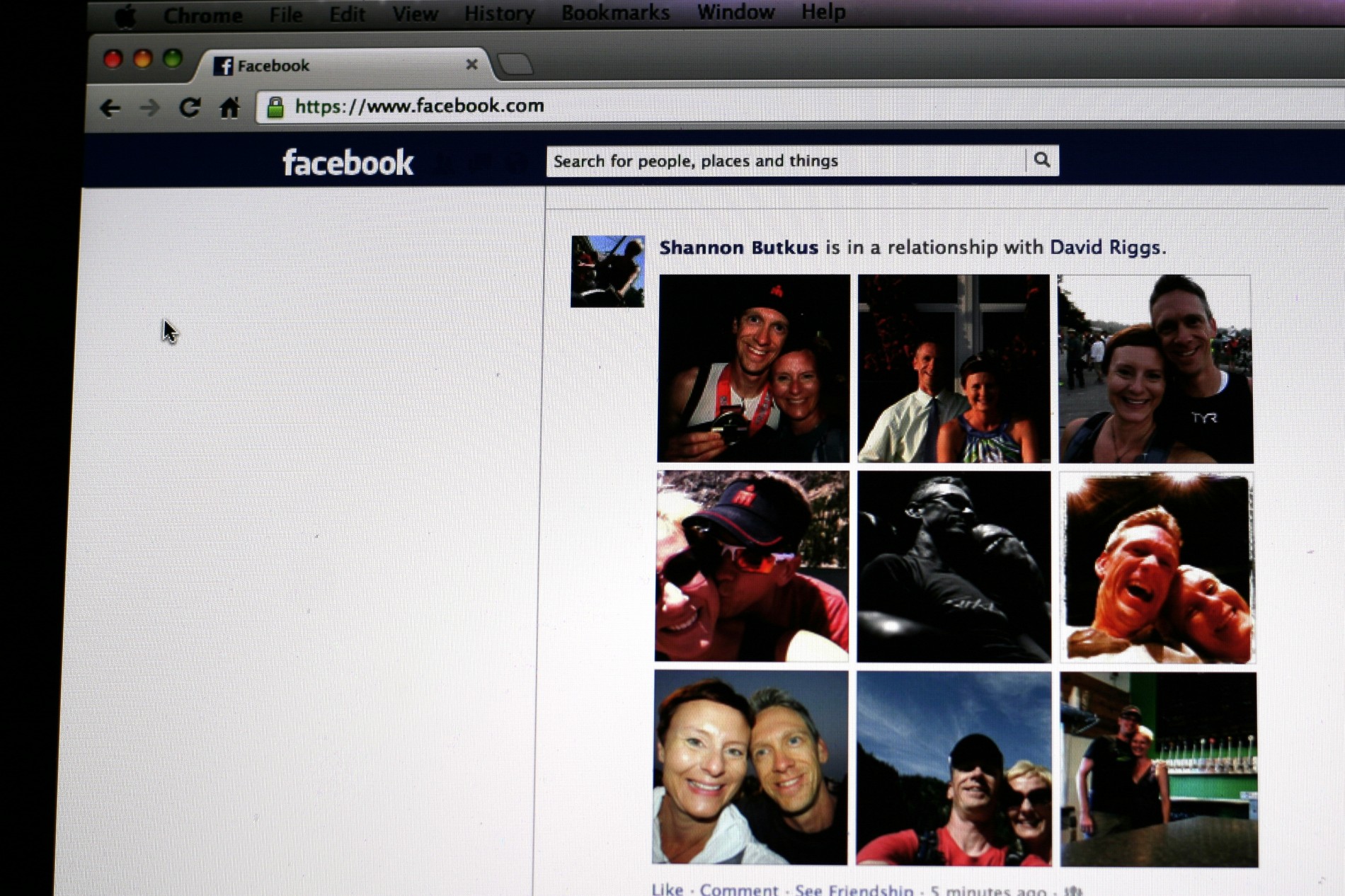Click in the Facebook search field
The image size is (1345, 896).
(x=786, y=161)
